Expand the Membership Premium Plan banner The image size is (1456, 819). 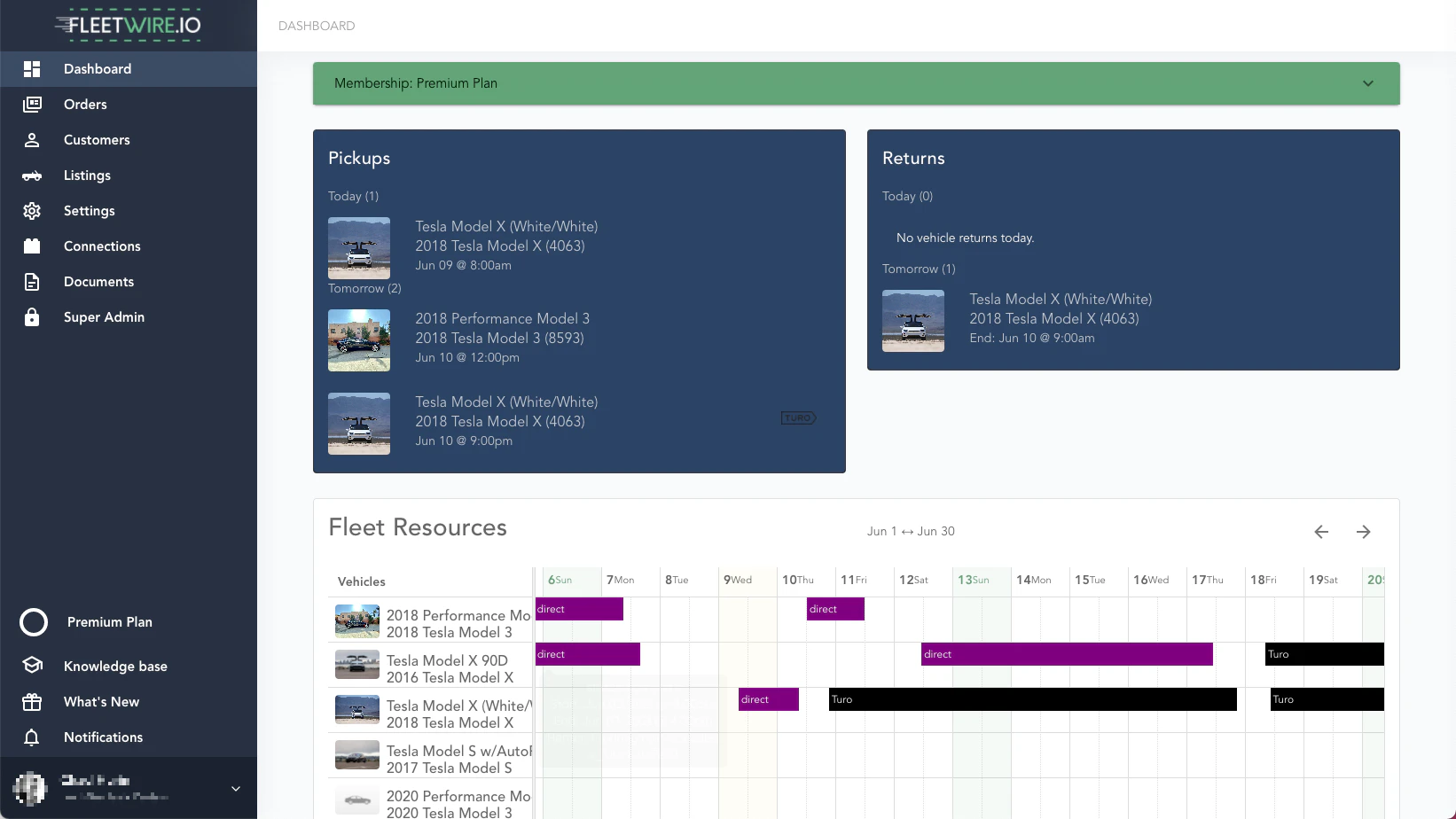[x=1367, y=82]
